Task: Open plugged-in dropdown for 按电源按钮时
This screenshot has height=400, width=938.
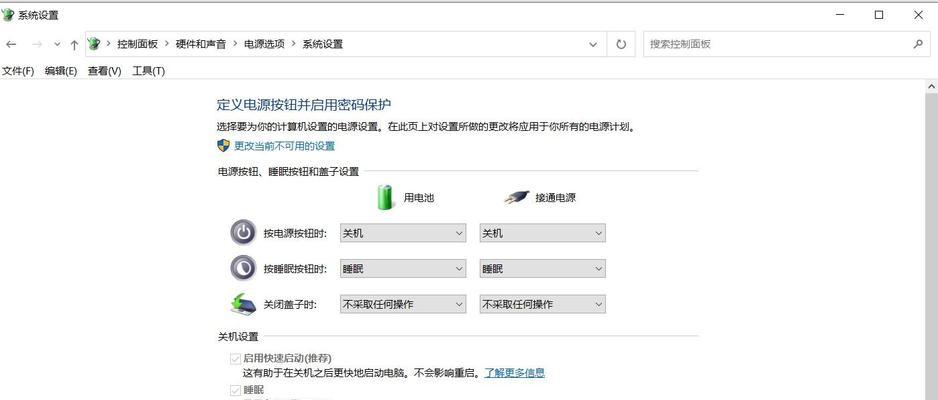Action: pos(543,233)
